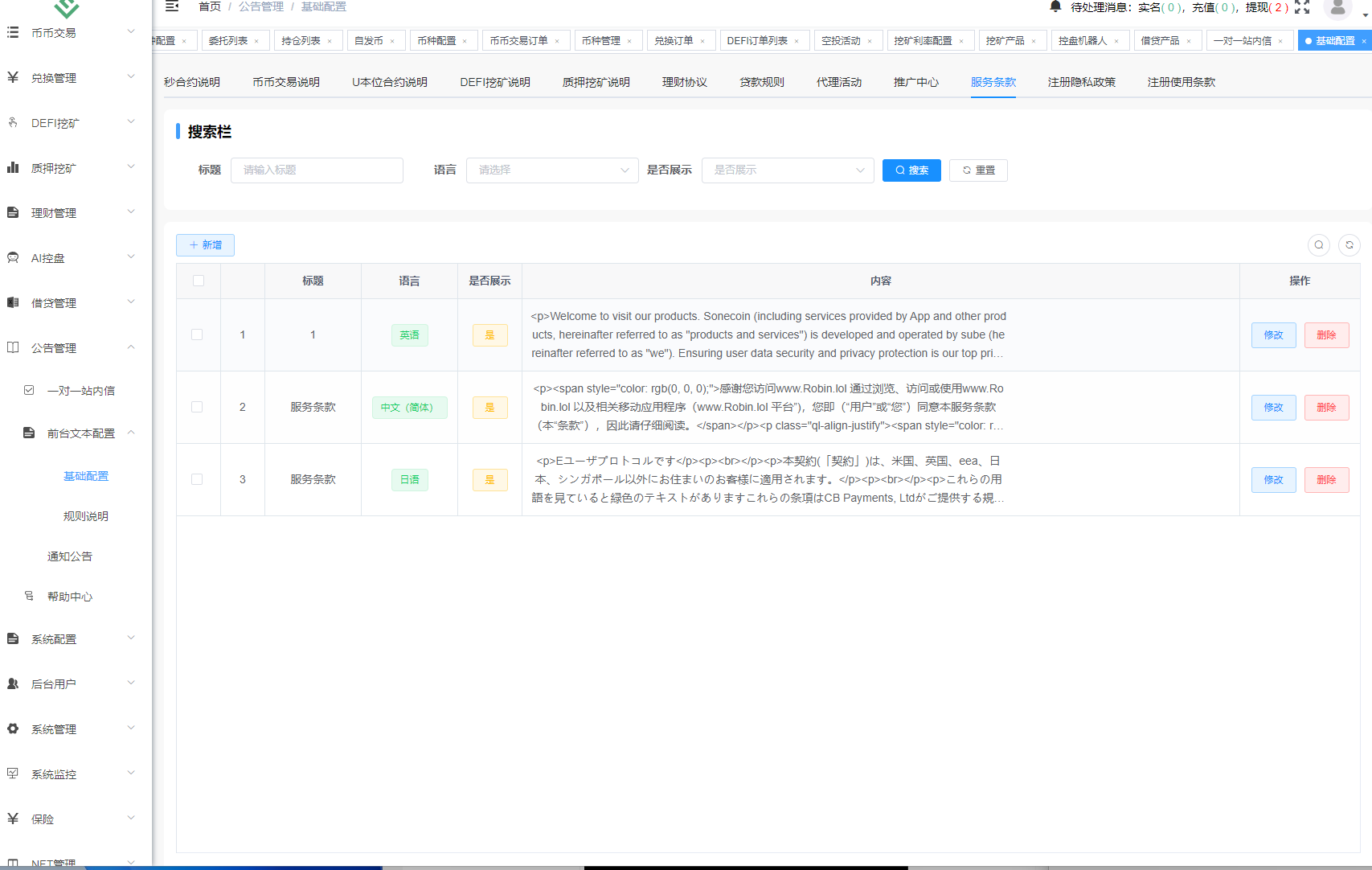Switch to 代理活动 tab
Image resolution: width=1372 pixels, height=870 pixels.
tap(839, 82)
